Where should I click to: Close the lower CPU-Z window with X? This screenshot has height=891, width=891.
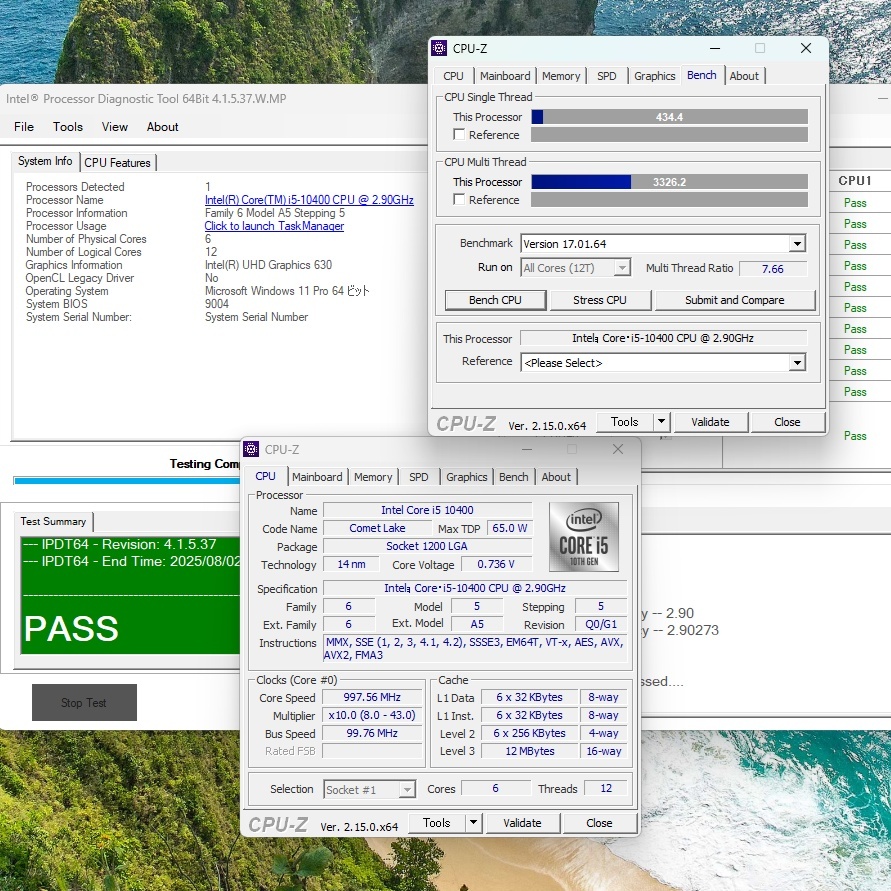tap(618, 450)
